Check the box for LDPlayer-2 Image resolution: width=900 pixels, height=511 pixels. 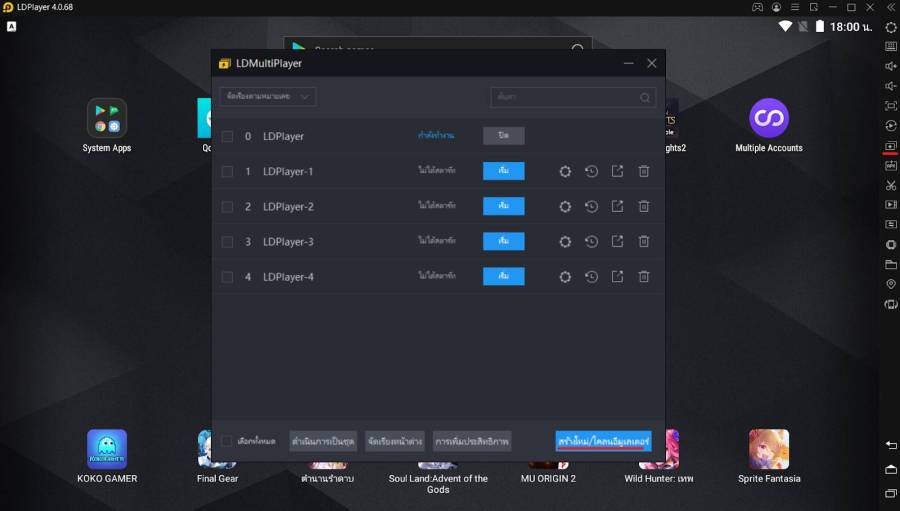[x=227, y=207]
